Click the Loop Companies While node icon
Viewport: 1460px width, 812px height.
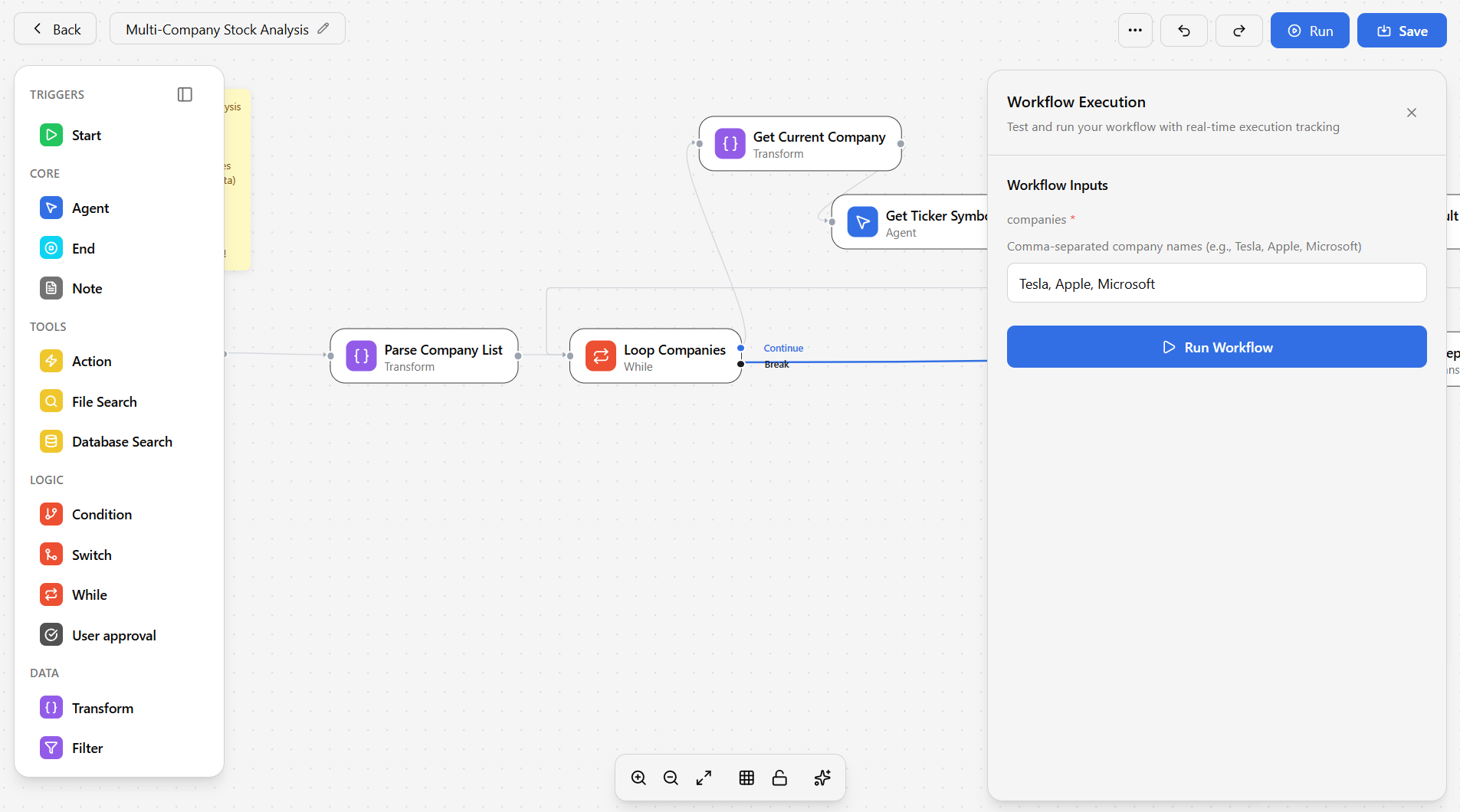[x=600, y=356]
